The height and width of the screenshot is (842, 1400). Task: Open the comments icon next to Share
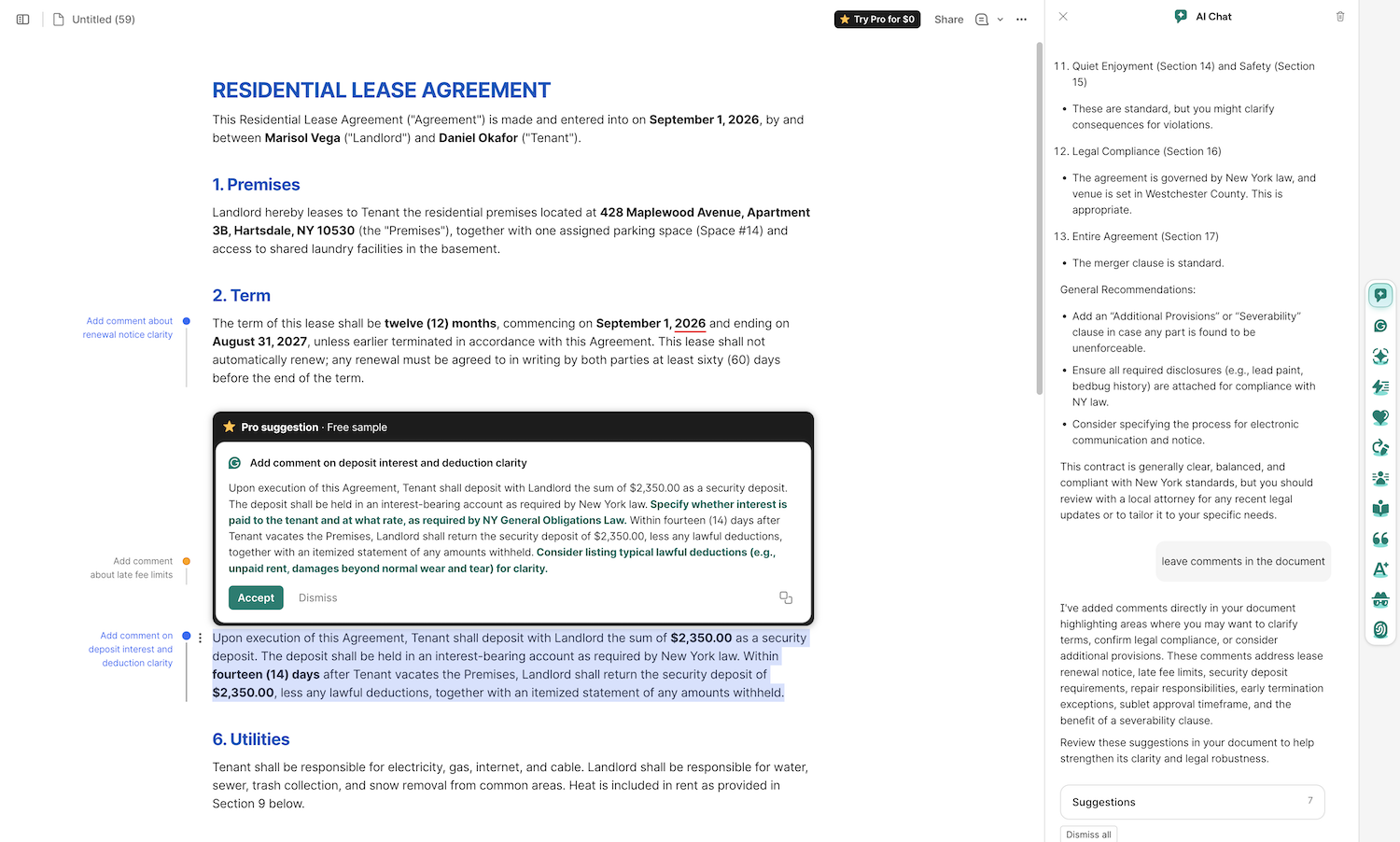pos(982,19)
